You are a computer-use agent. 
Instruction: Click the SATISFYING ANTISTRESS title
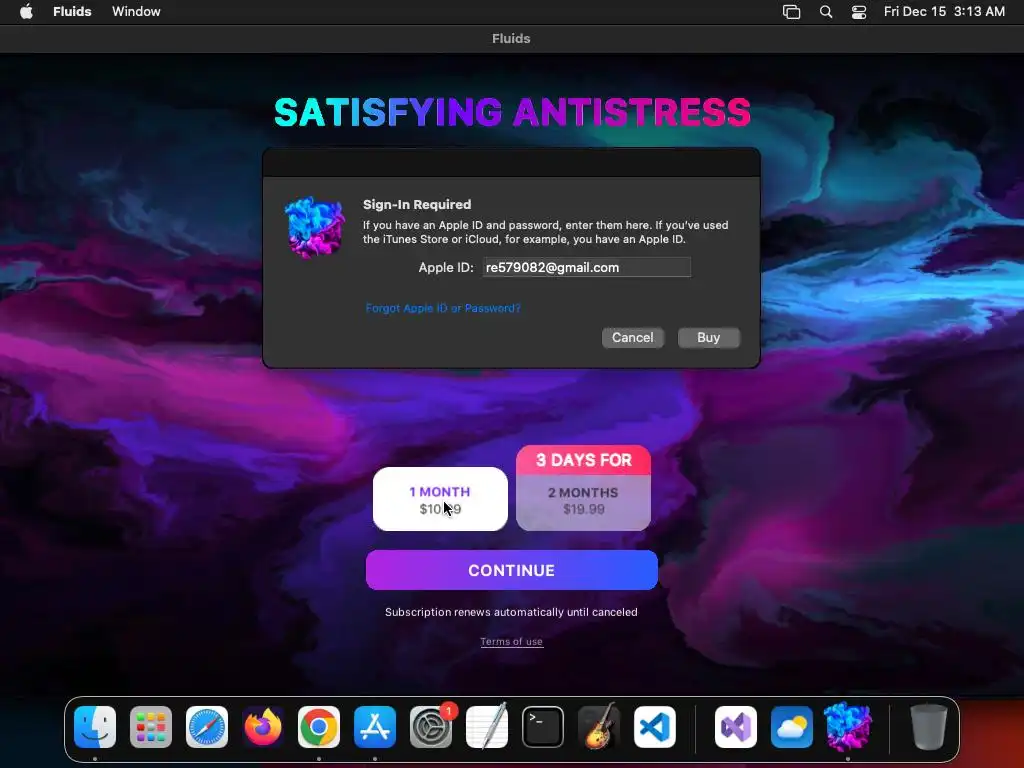[513, 112]
